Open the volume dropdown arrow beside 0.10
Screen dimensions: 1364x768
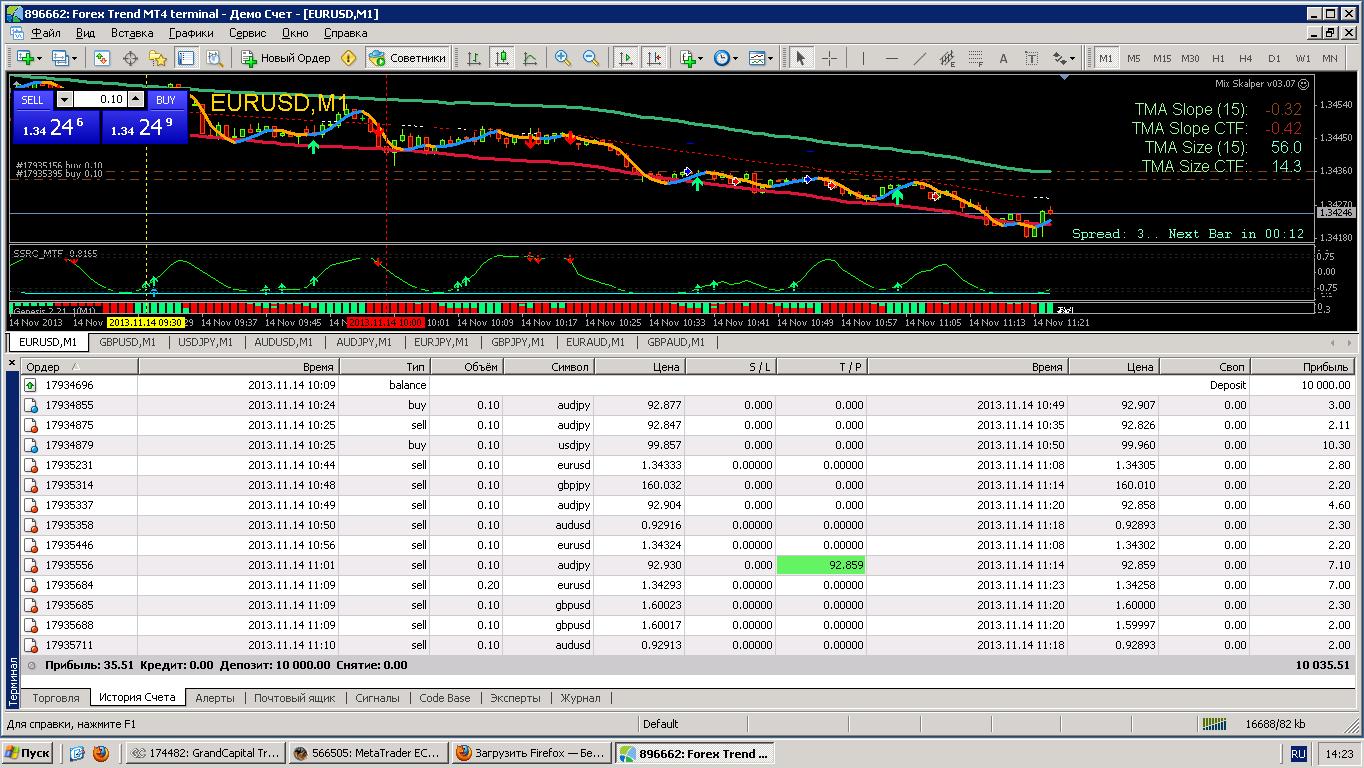pyautogui.click(x=64, y=99)
